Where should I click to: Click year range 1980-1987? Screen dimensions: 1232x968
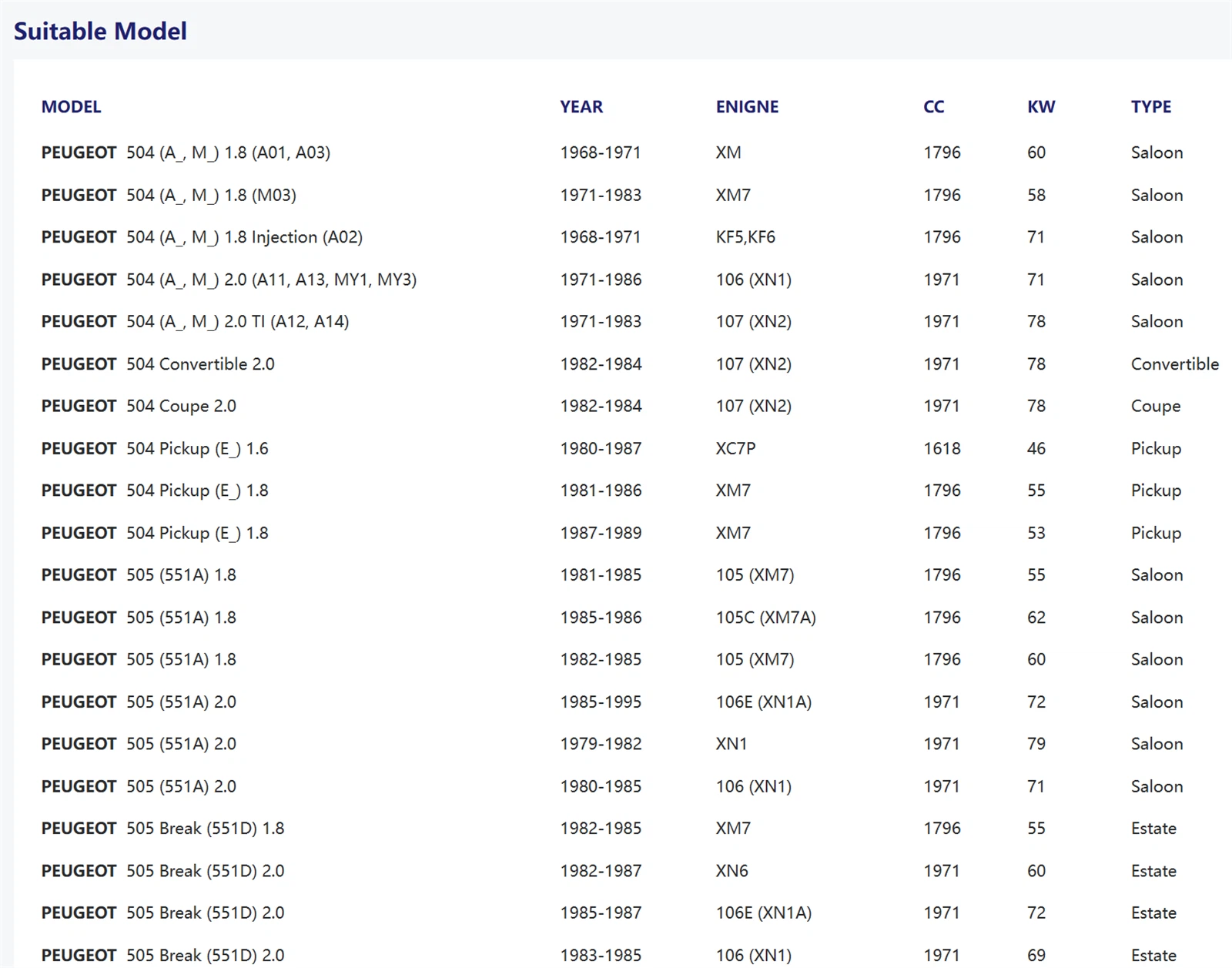(x=601, y=448)
